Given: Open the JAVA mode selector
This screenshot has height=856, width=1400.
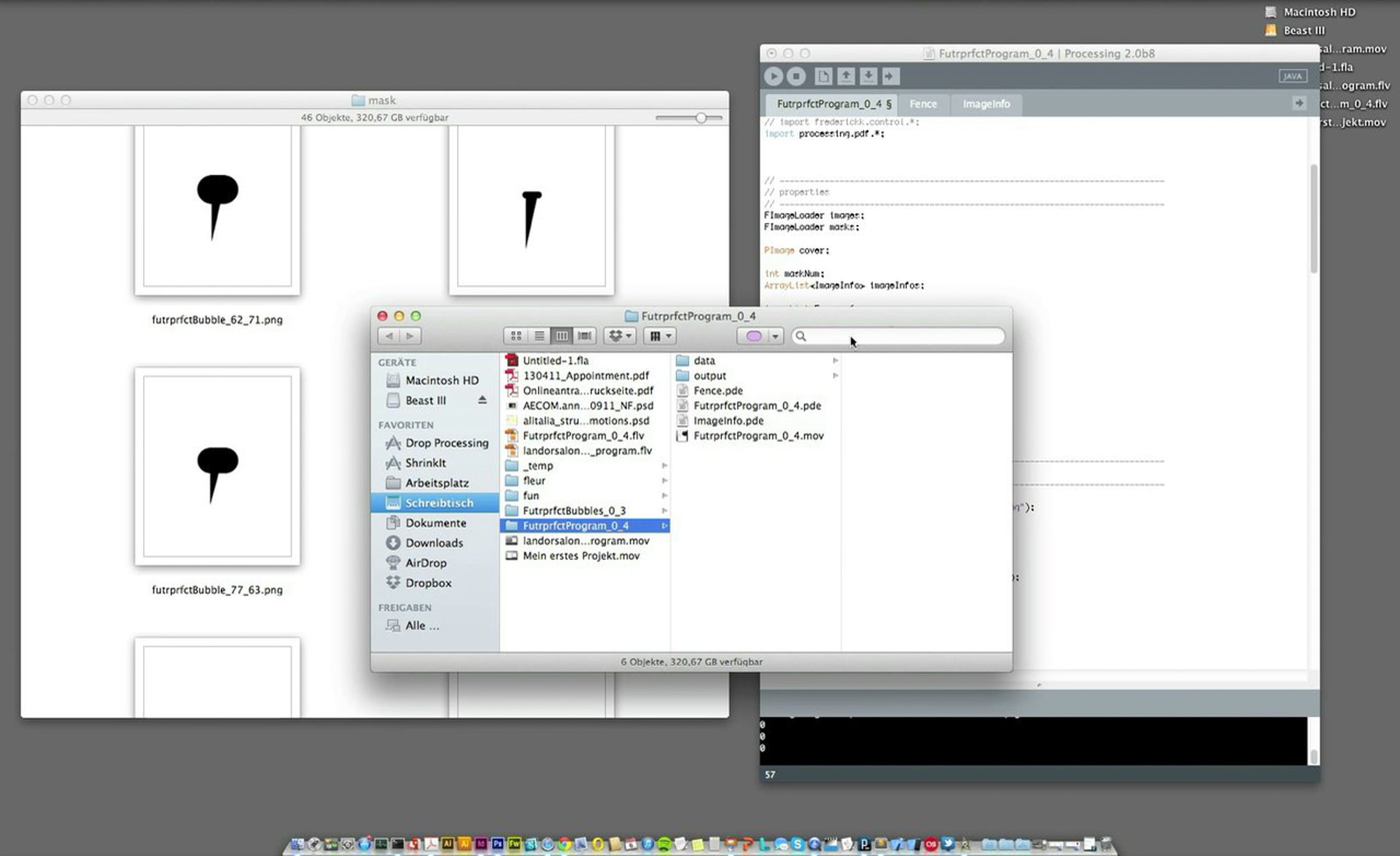Looking at the screenshot, I should pyautogui.click(x=1292, y=76).
